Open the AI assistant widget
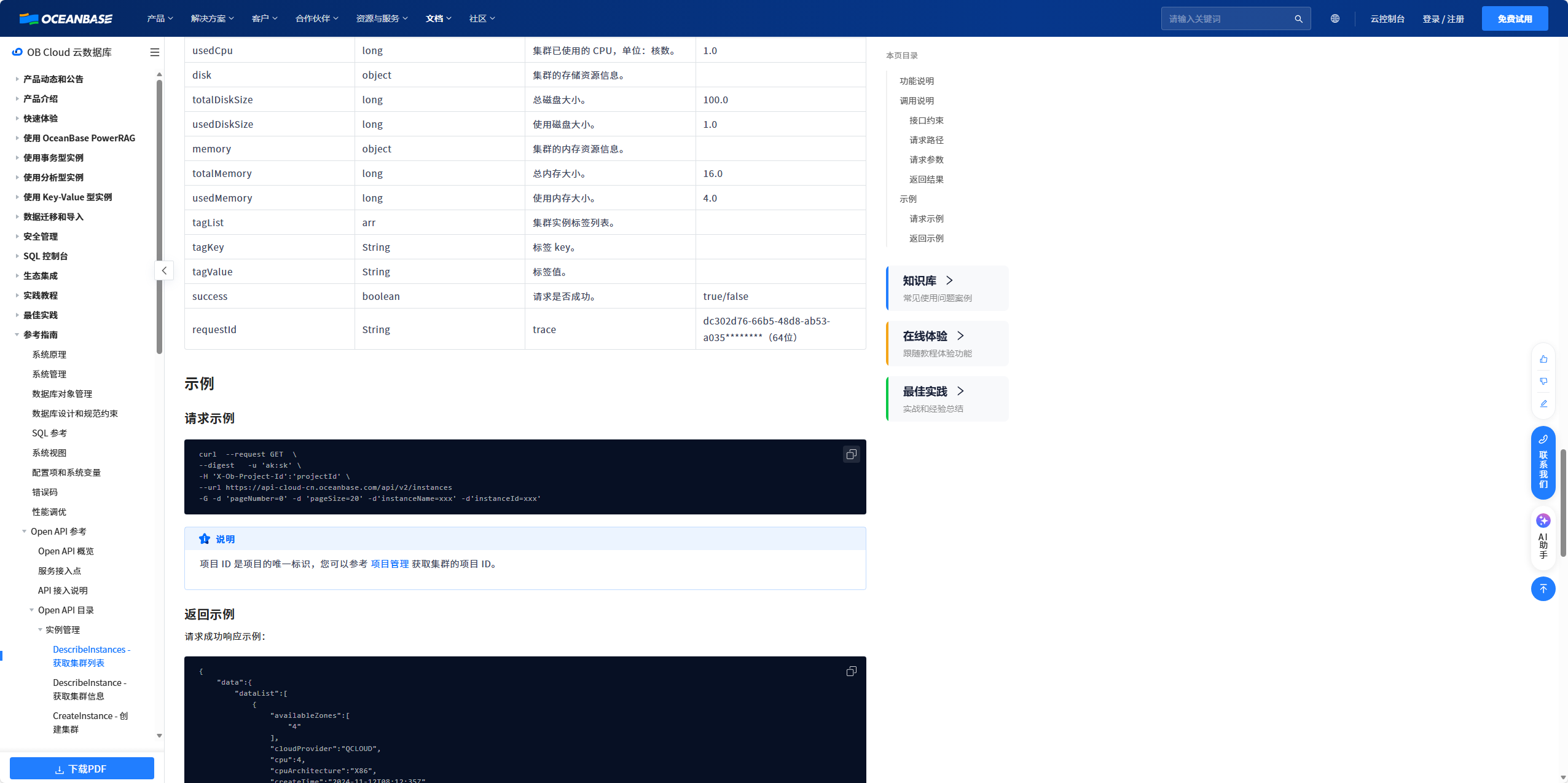This screenshot has height=783, width=1568. pyautogui.click(x=1543, y=536)
